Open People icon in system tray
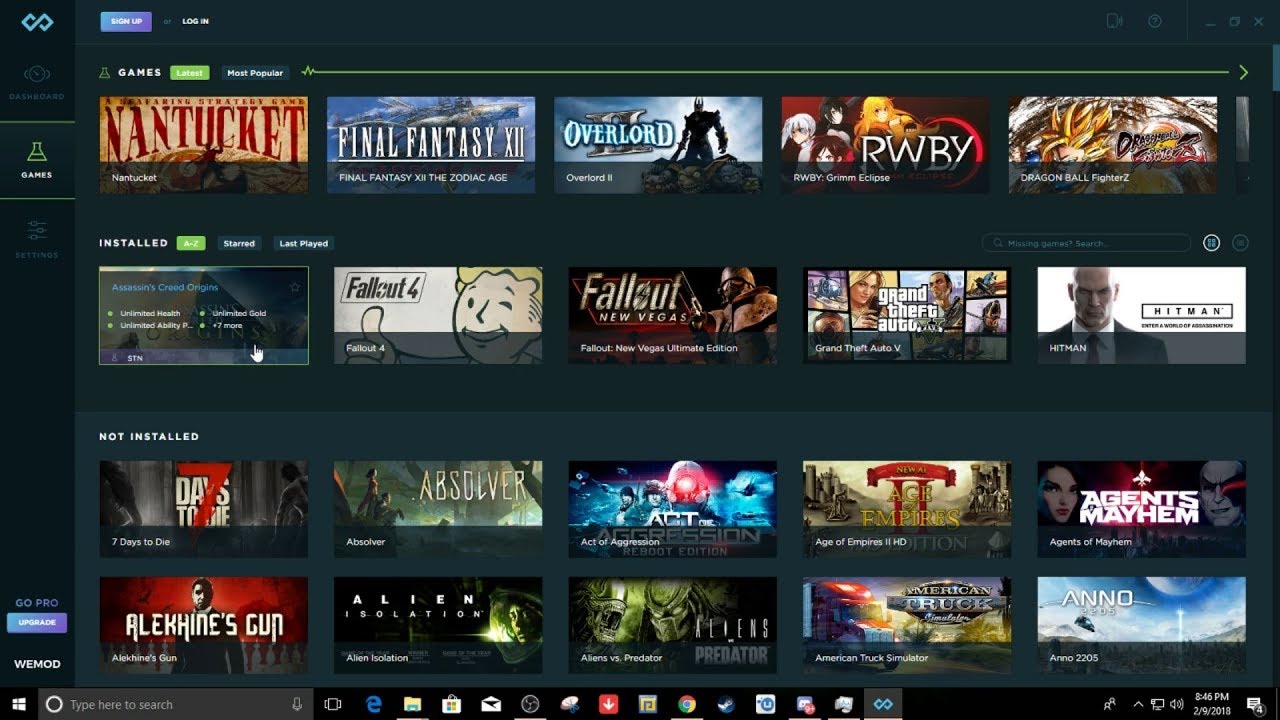 point(1110,704)
